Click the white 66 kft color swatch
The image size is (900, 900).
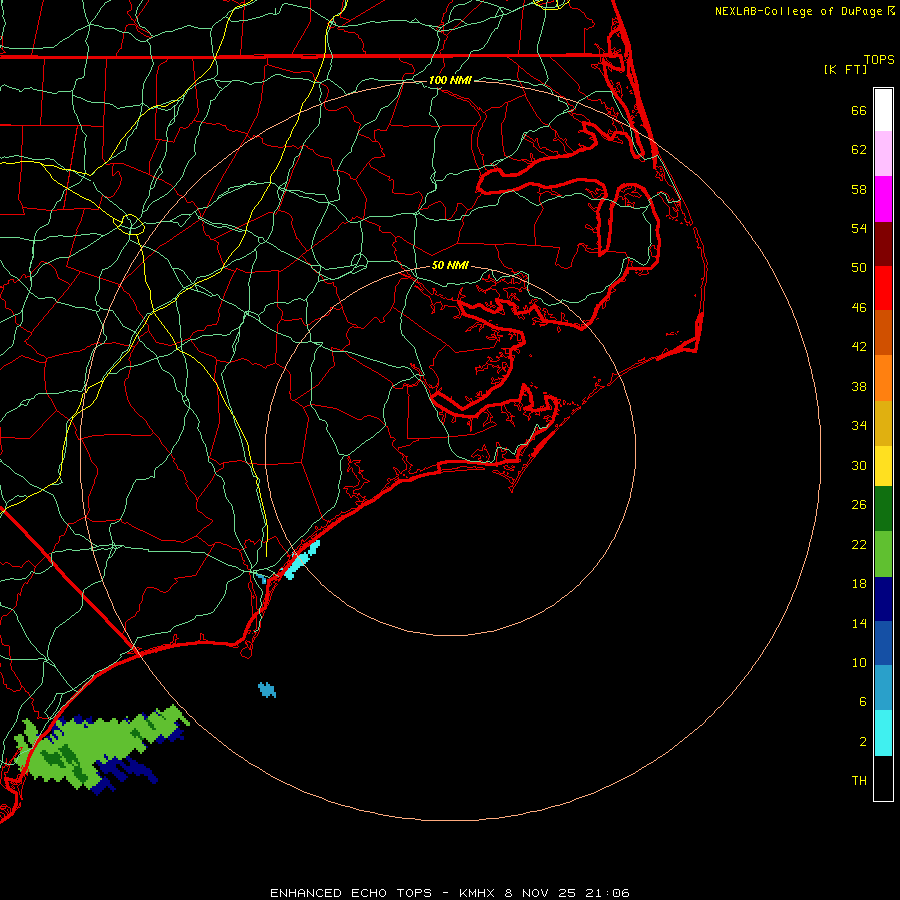(x=883, y=110)
